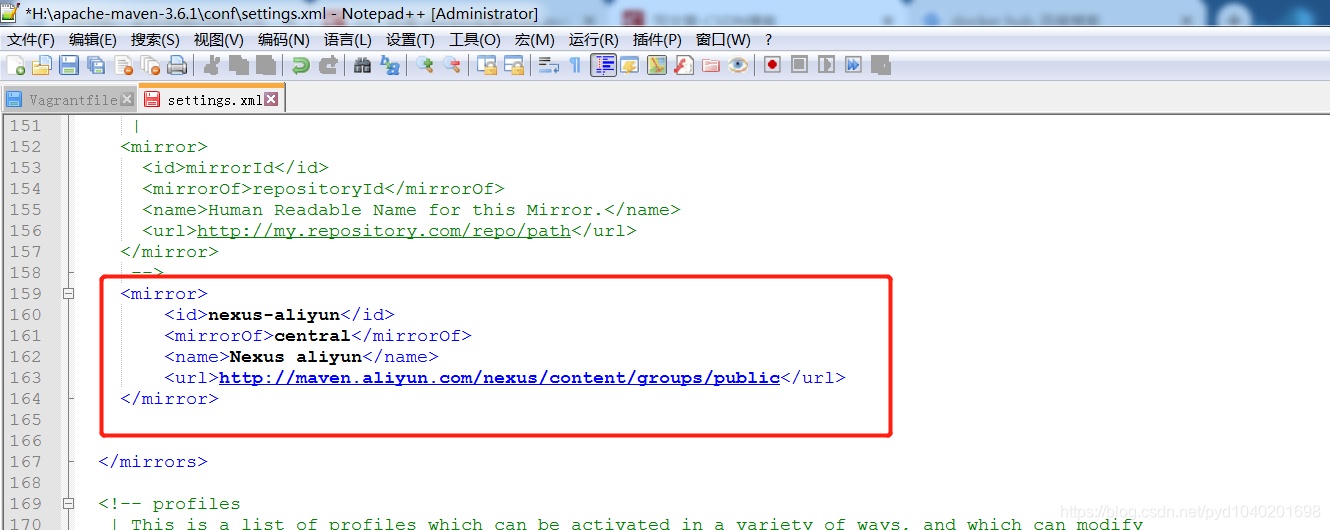
Task: Click 'Human Readable Name for this Mirror.' text
Action: tap(406, 210)
